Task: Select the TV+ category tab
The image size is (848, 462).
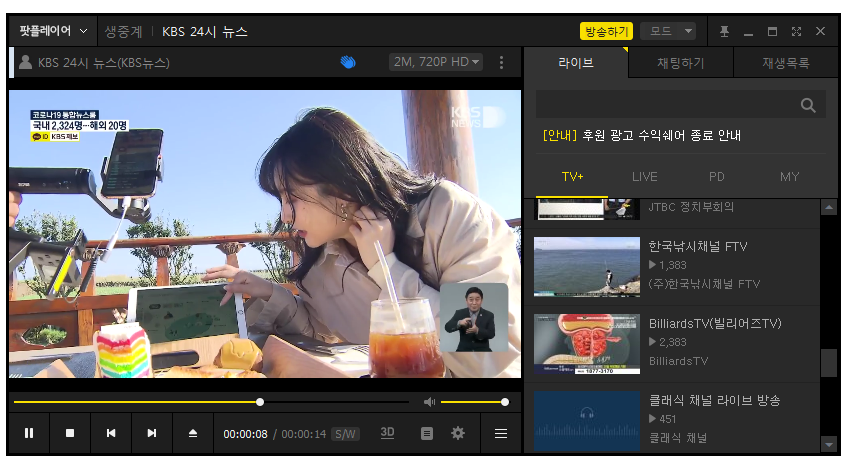Action: (x=572, y=177)
